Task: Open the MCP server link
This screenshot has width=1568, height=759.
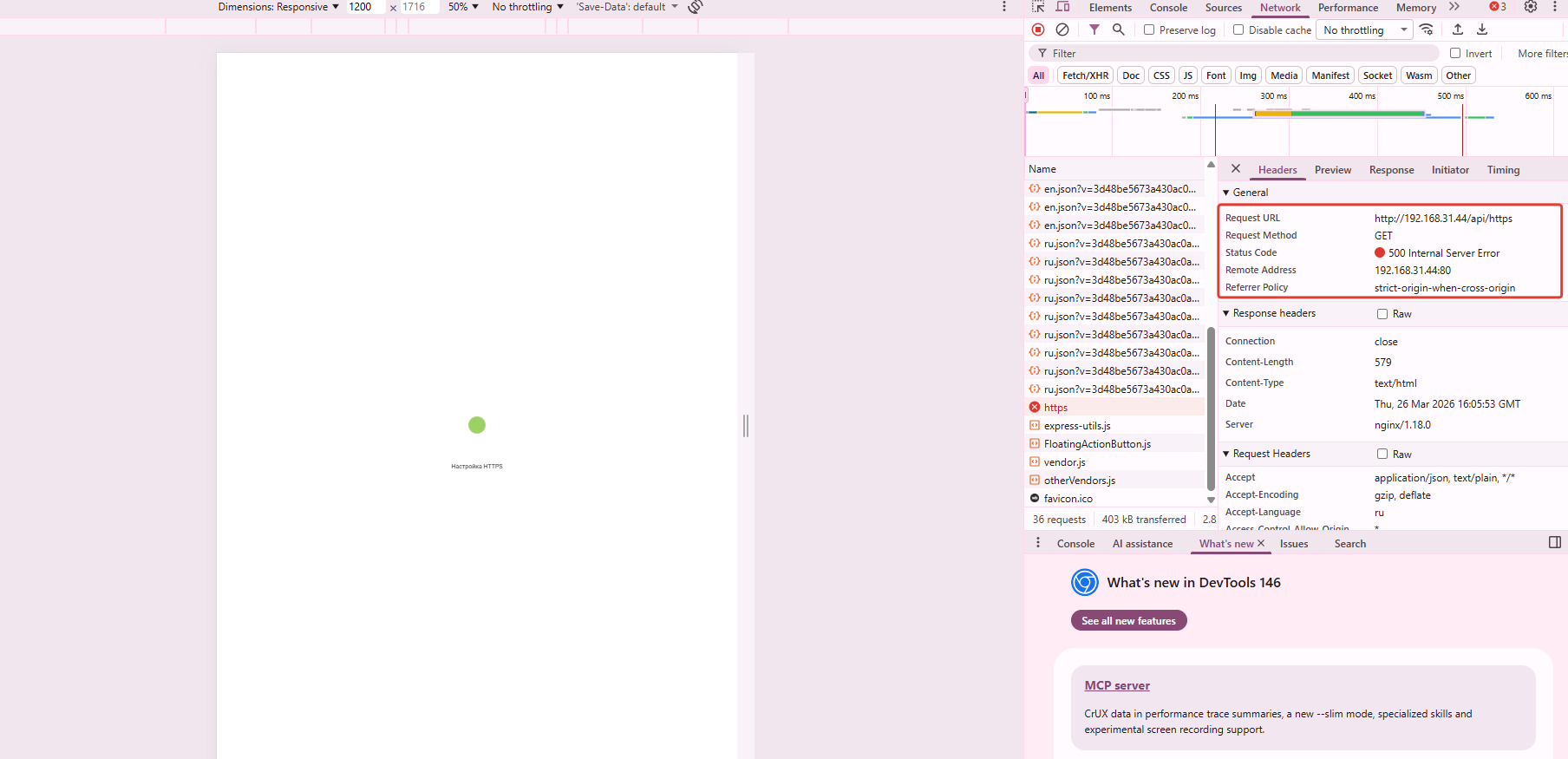Action: 1117,685
